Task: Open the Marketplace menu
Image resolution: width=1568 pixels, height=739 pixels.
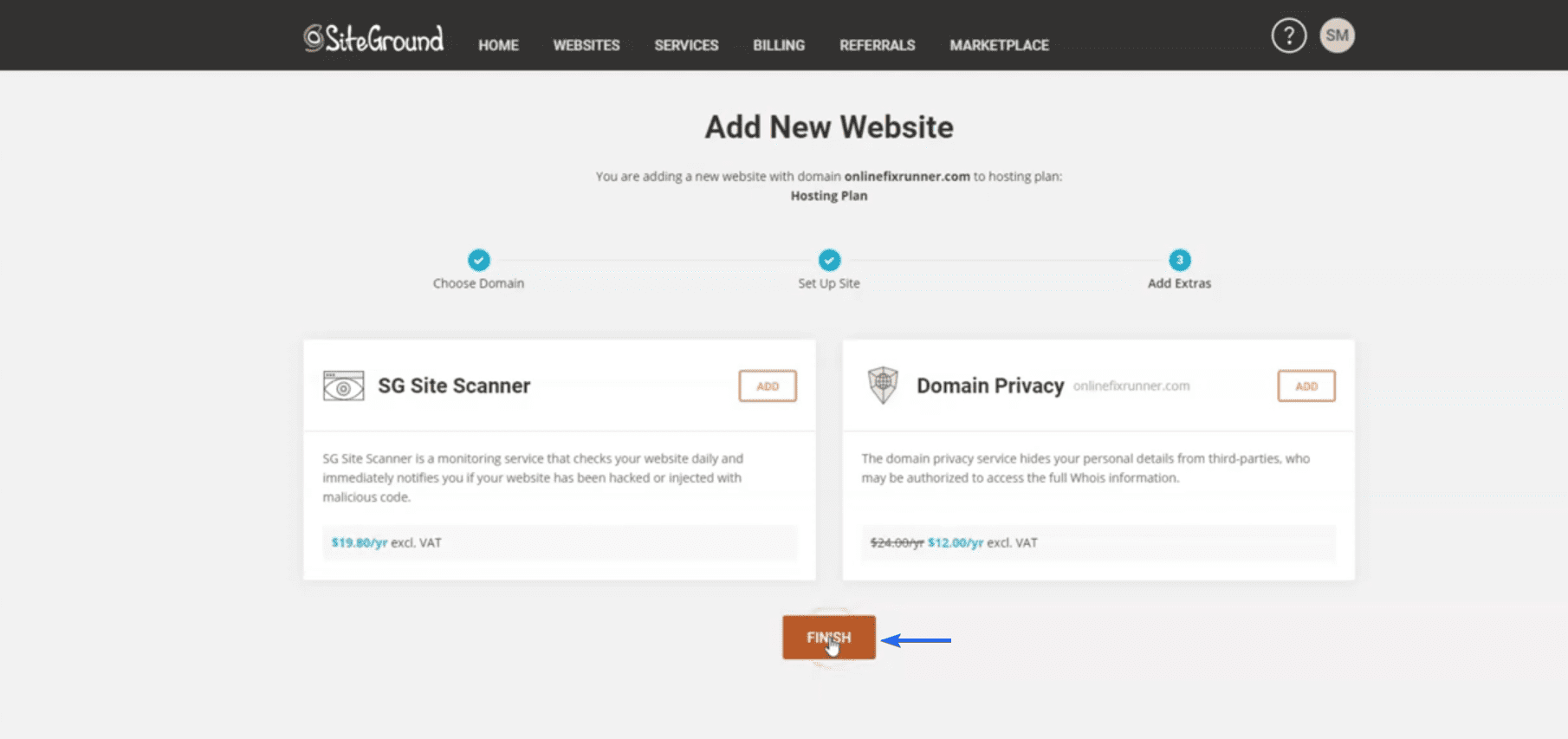Action: pyautogui.click(x=999, y=45)
